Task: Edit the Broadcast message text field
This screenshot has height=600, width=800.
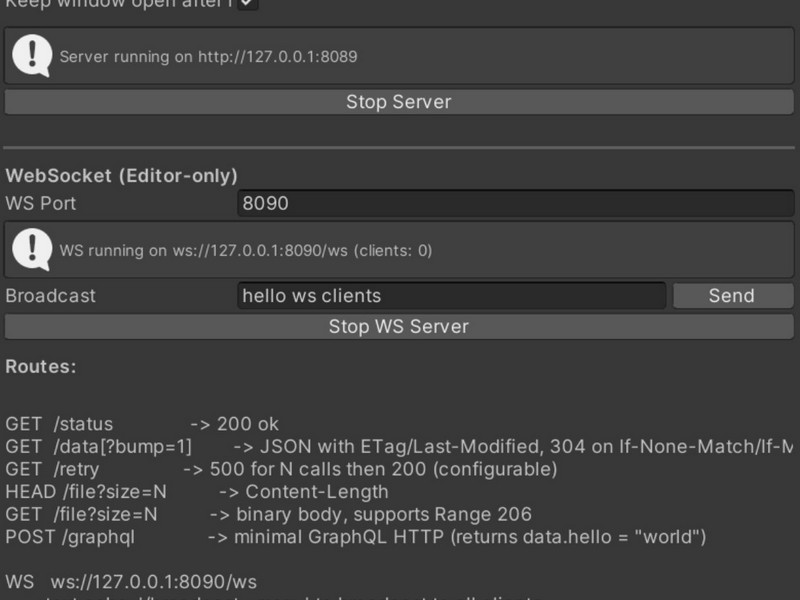Action: (452, 296)
